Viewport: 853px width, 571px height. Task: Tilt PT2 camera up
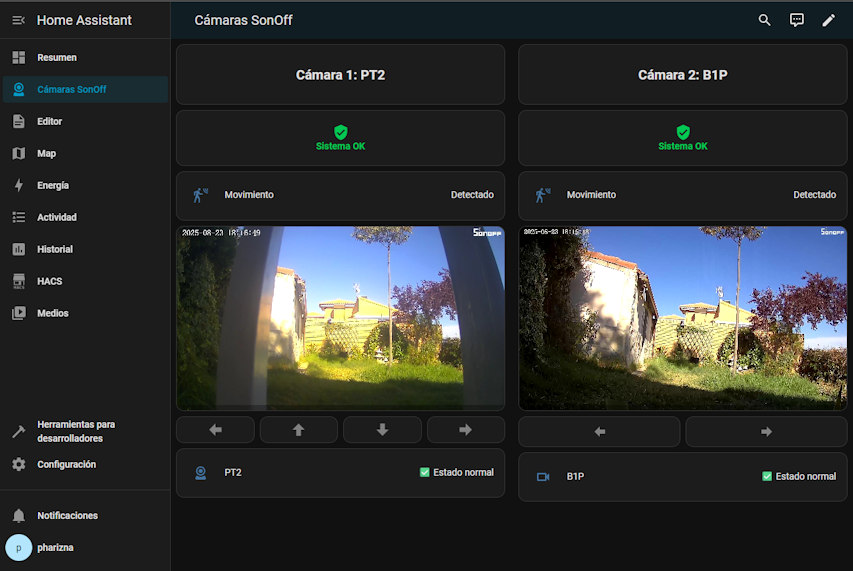tap(299, 430)
